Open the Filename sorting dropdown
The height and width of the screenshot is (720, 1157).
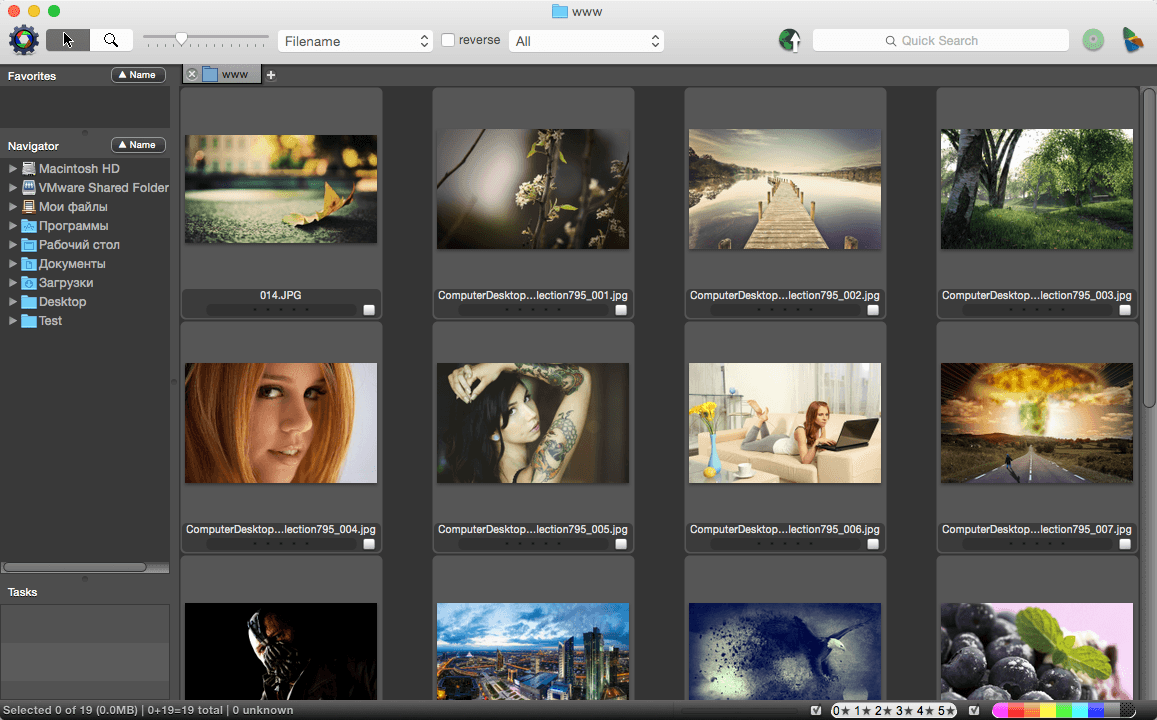(x=354, y=40)
